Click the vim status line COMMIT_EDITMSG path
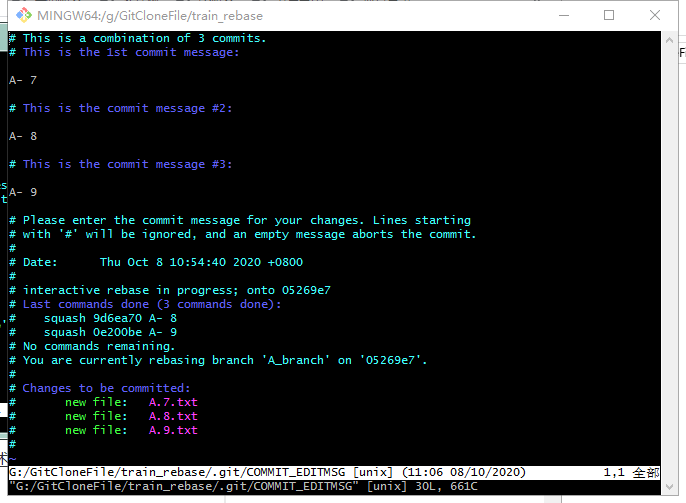This screenshot has height=503, width=686. coord(177,472)
